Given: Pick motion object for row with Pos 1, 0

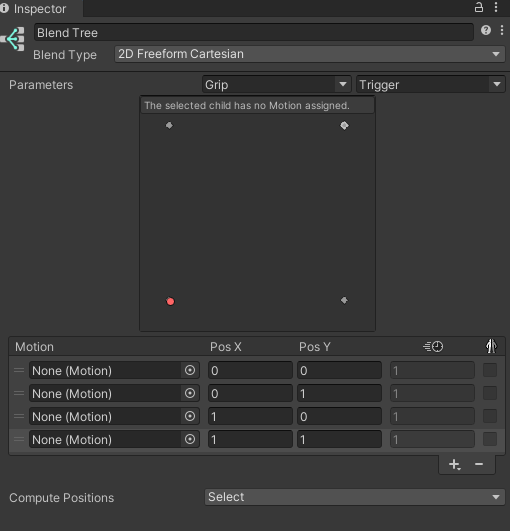Looking at the screenshot, I should click(x=190, y=416).
